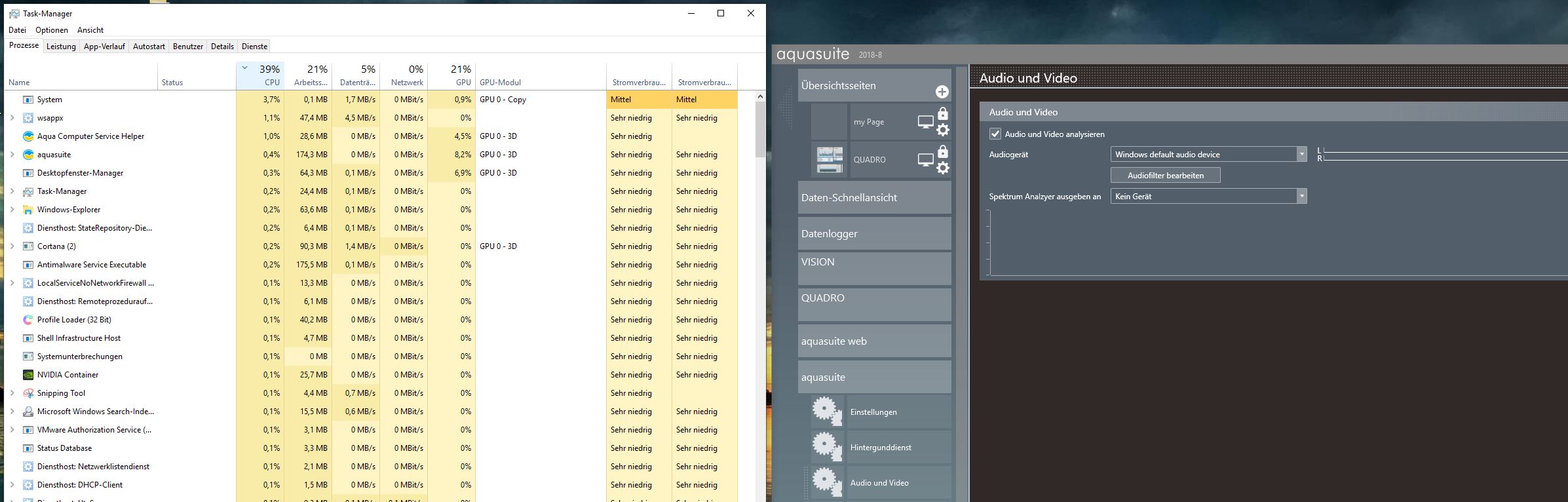Expand the wsappx process row
The width and height of the screenshot is (1568, 502).
(12, 118)
